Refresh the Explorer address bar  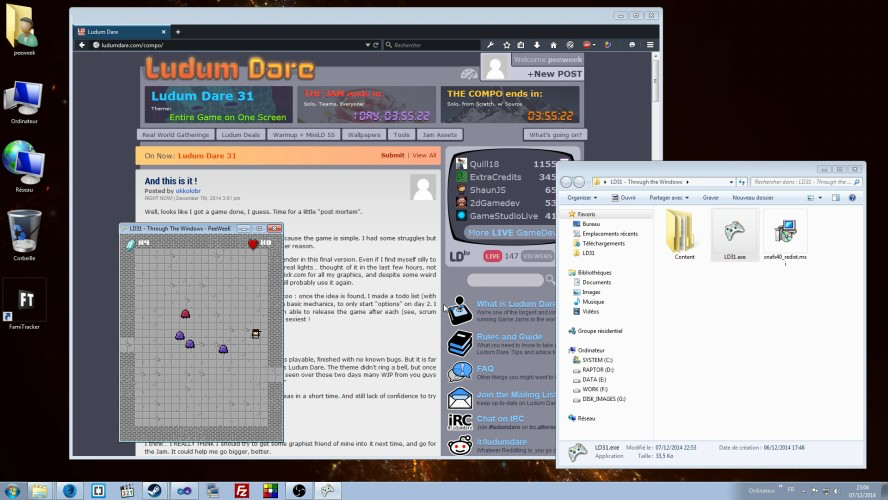pyautogui.click(x=742, y=182)
